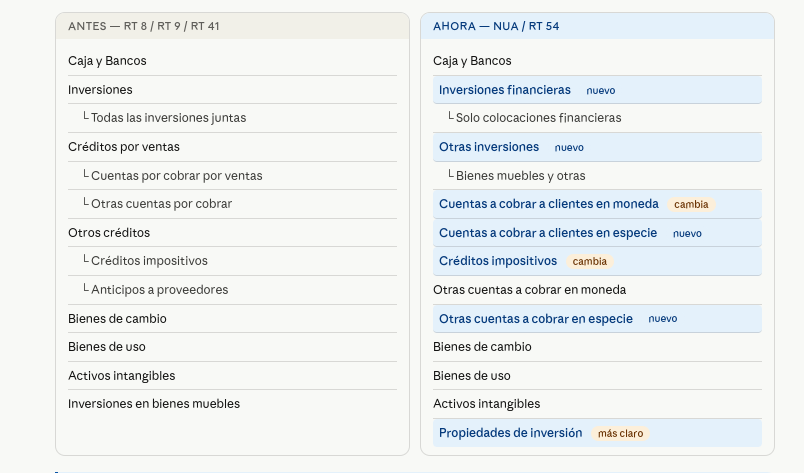This screenshot has width=804, height=473.
Task: Click the 'cambia' badge beside clientes en moneda
Action: click(691, 204)
